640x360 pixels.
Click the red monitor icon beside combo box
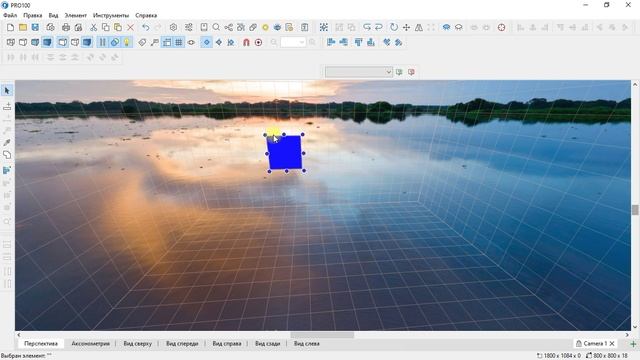pyautogui.click(x=411, y=72)
